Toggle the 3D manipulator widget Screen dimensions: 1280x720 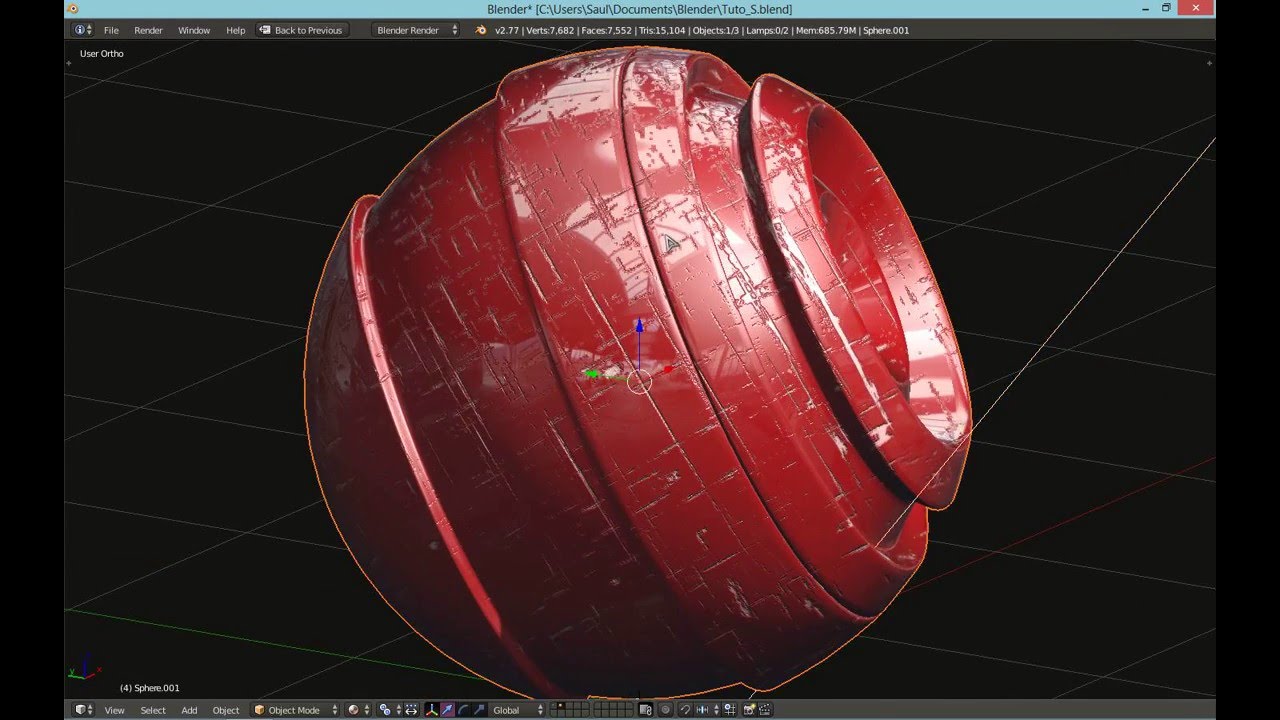[432, 710]
